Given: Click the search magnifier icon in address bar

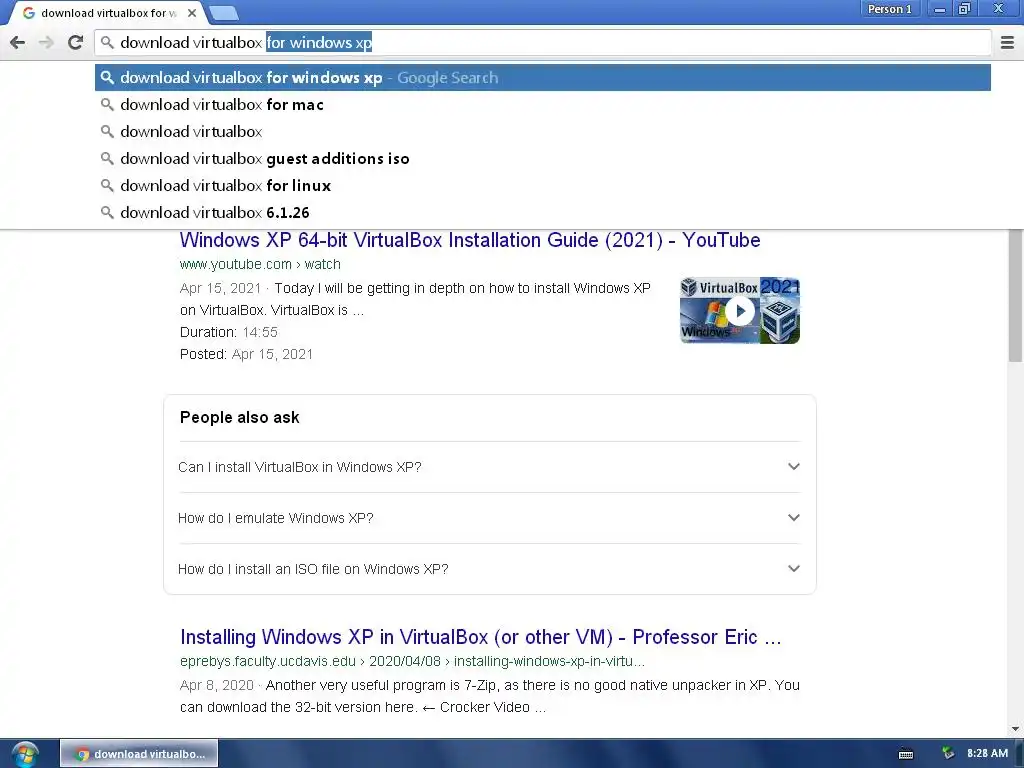Looking at the screenshot, I should (x=107, y=42).
